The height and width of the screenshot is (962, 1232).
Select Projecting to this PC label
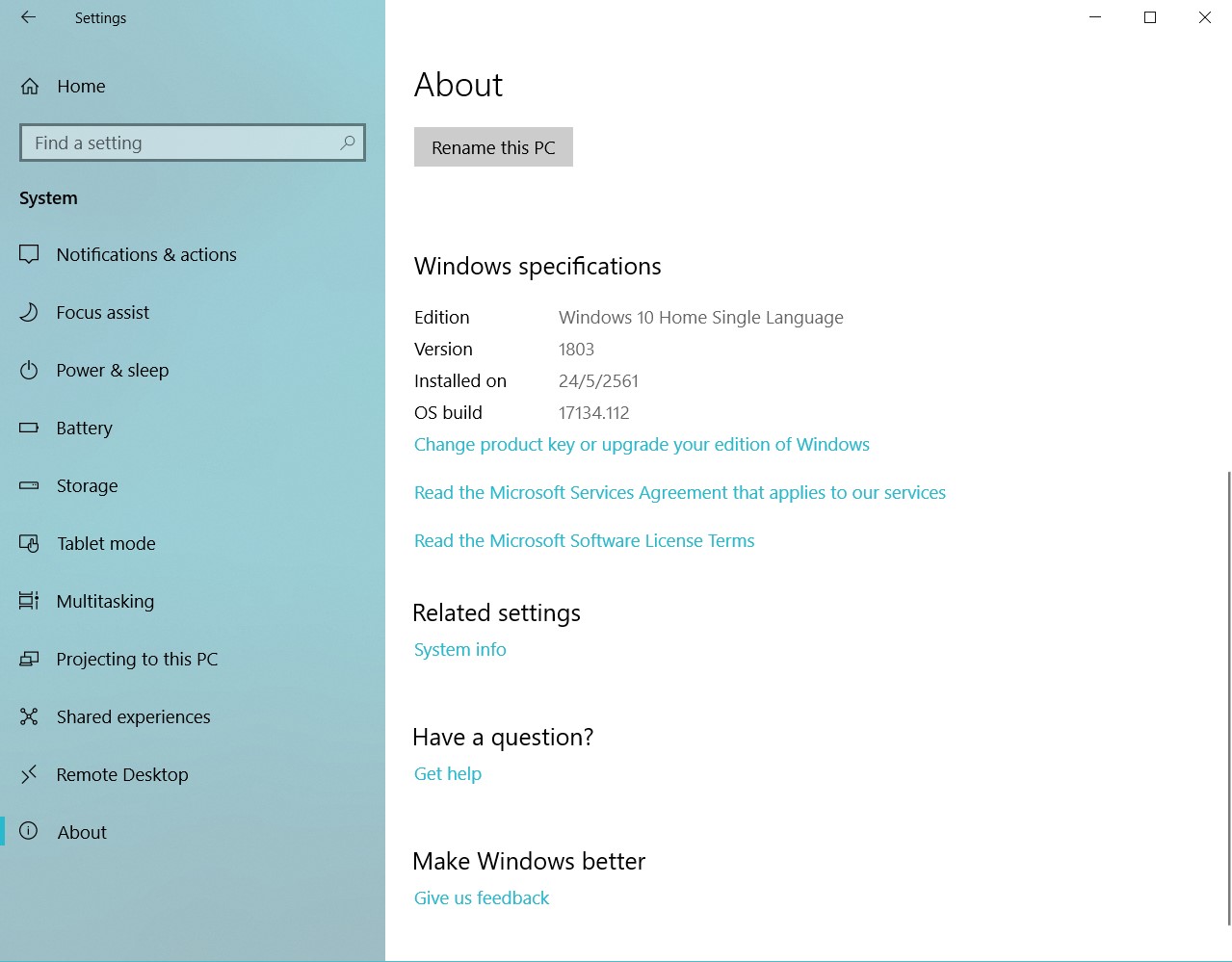pyautogui.click(x=137, y=659)
